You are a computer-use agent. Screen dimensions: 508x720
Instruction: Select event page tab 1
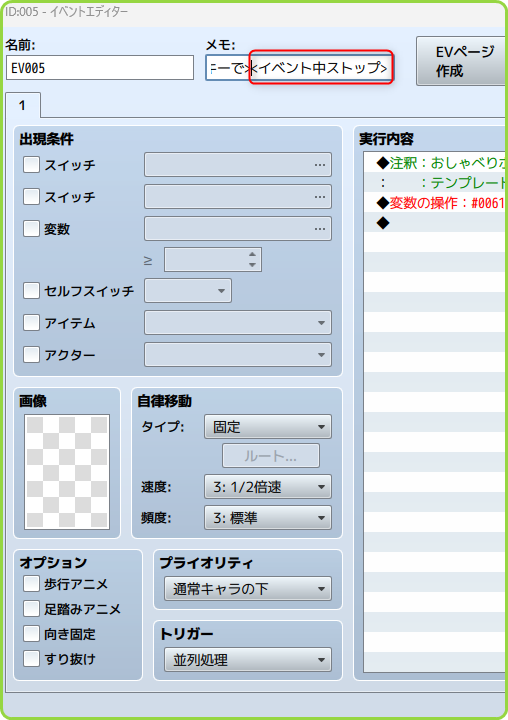tap(23, 105)
